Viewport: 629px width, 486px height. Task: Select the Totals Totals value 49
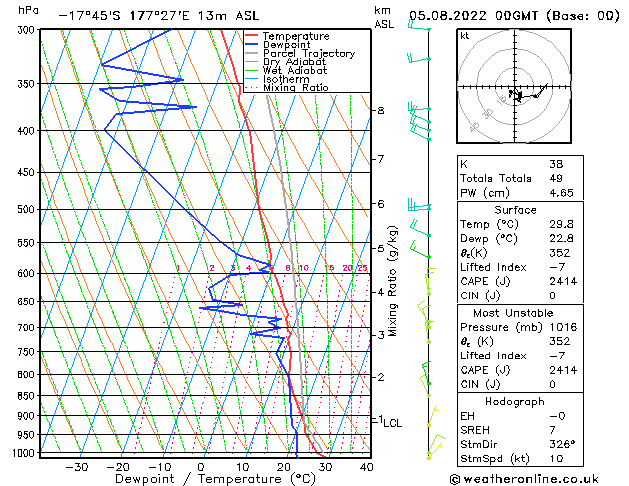coord(556,178)
